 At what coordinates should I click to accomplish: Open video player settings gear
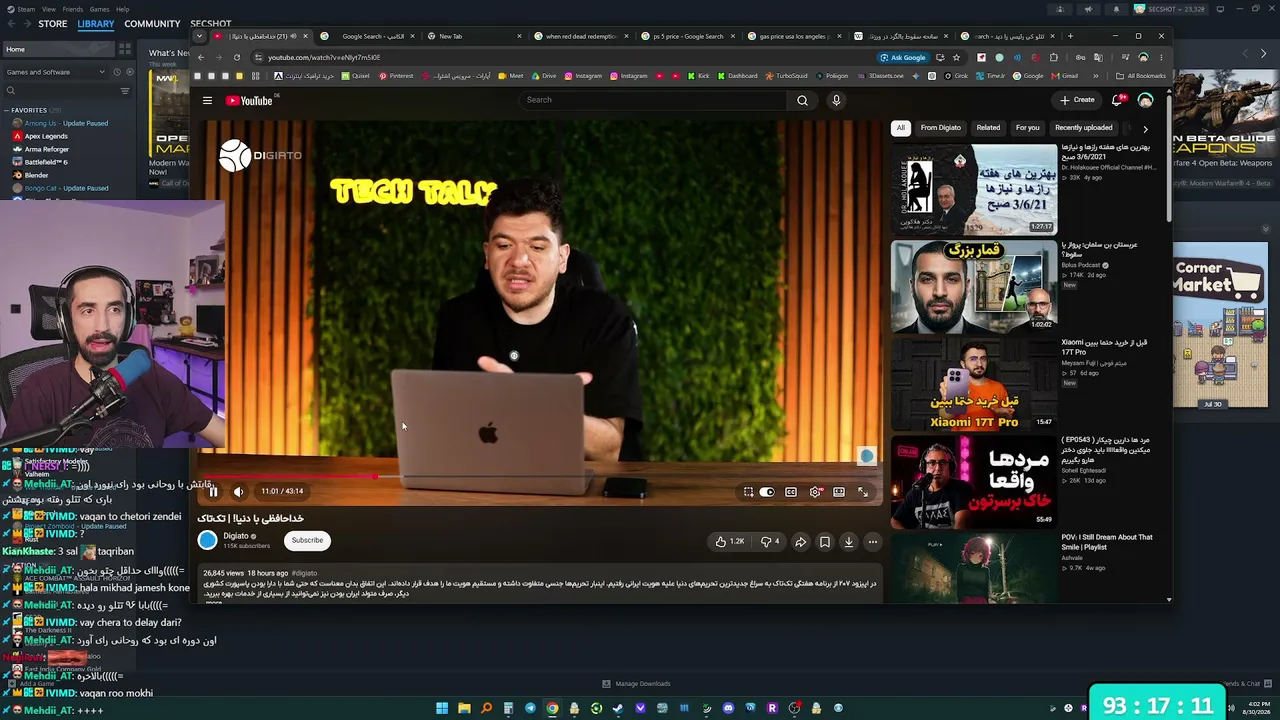(x=815, y=492)
